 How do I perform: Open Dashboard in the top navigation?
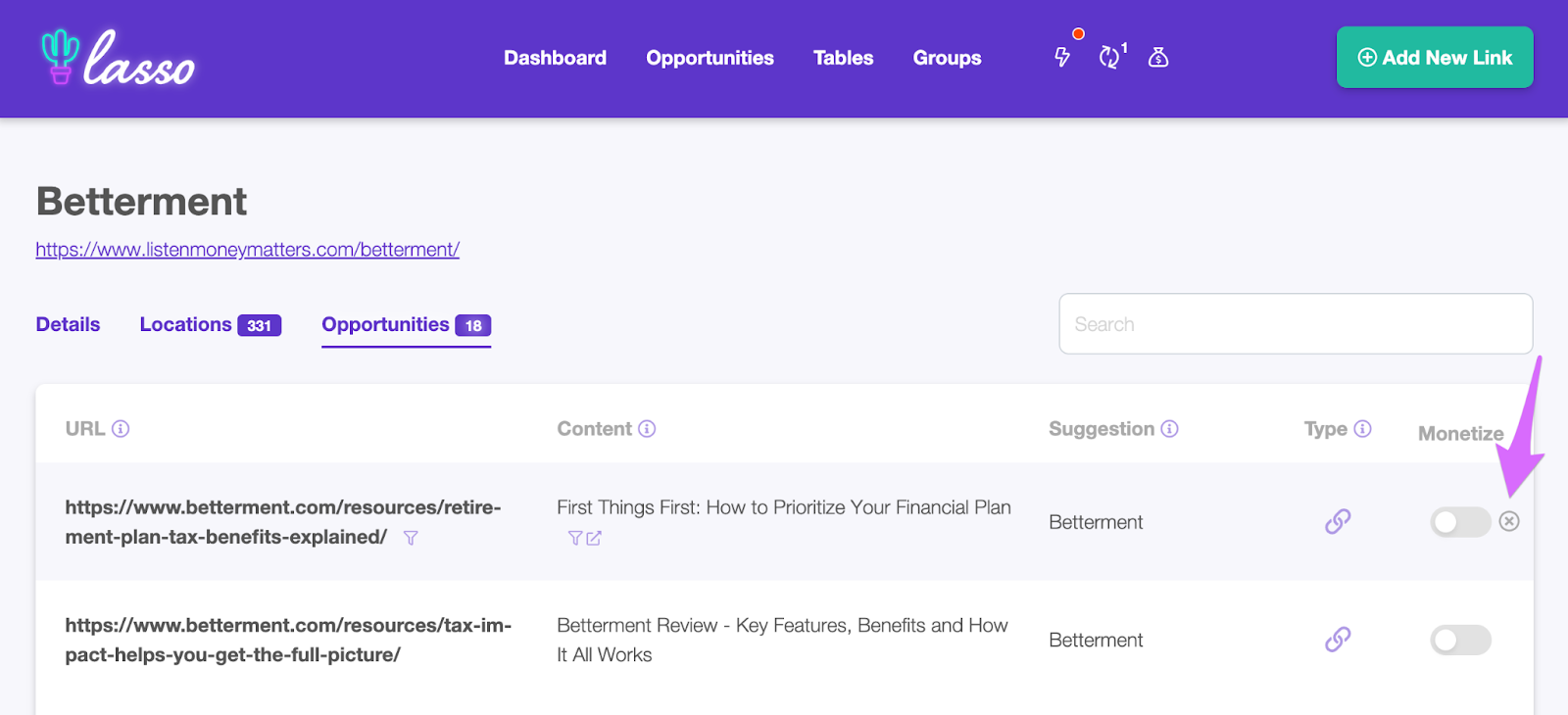tap(555, 58)
